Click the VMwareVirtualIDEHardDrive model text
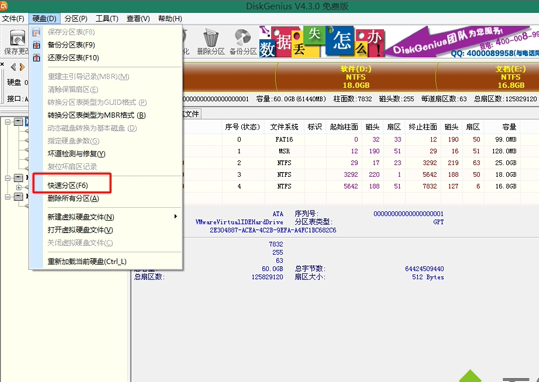Screen dimensions: 539x383 pyautogui.click(x=239, y=222)
